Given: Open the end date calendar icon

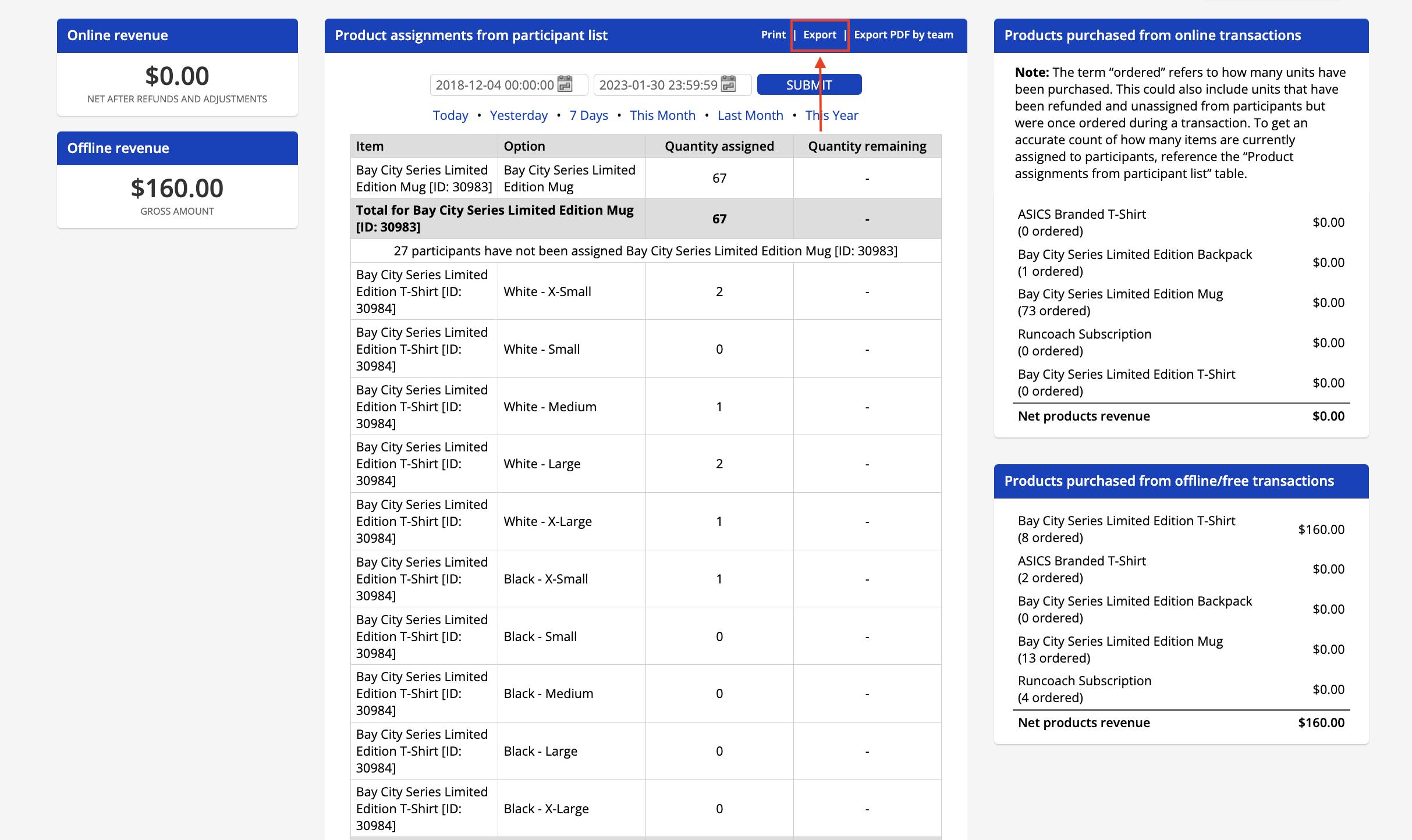Looking at the screenshot, I should 728,84.
